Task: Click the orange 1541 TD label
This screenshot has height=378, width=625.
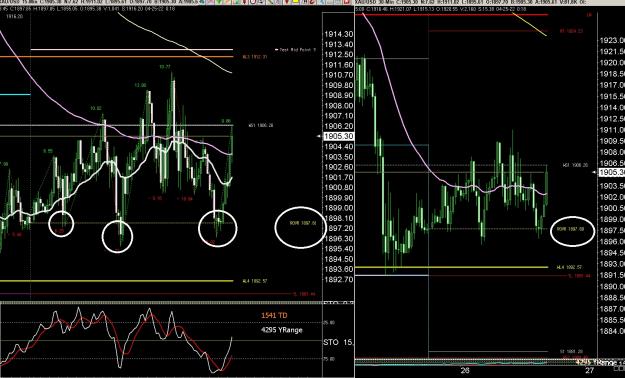Action: [274, 315]
